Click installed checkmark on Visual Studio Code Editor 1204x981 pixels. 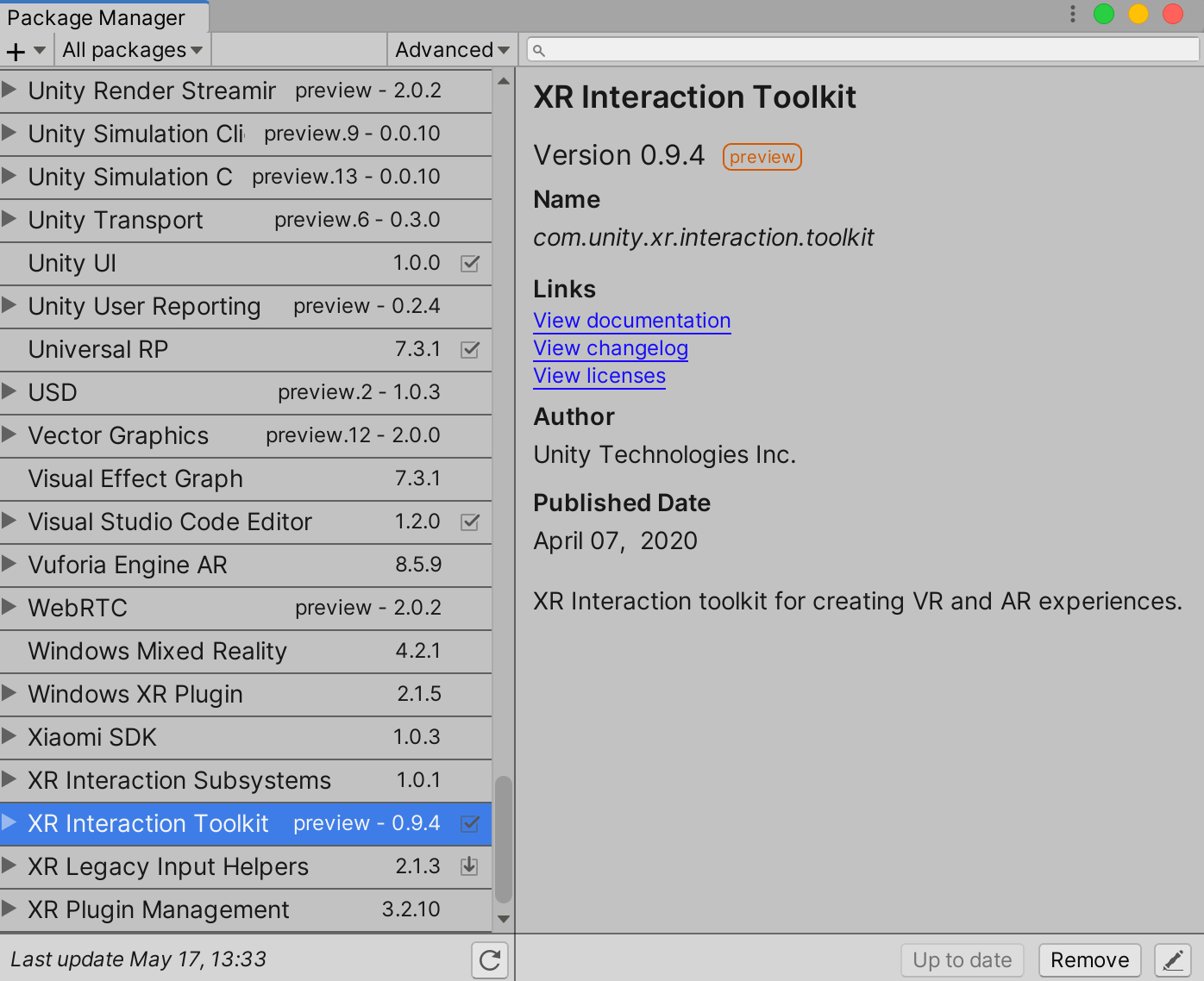click(470, 522)
